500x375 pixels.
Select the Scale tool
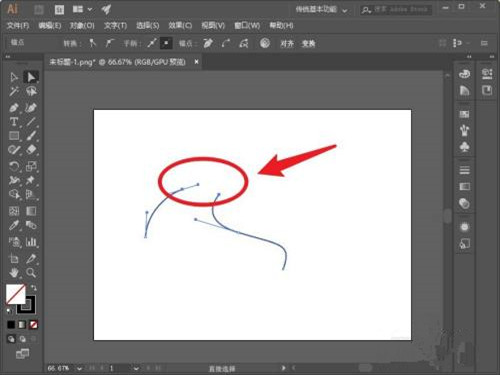pos(31,166)
